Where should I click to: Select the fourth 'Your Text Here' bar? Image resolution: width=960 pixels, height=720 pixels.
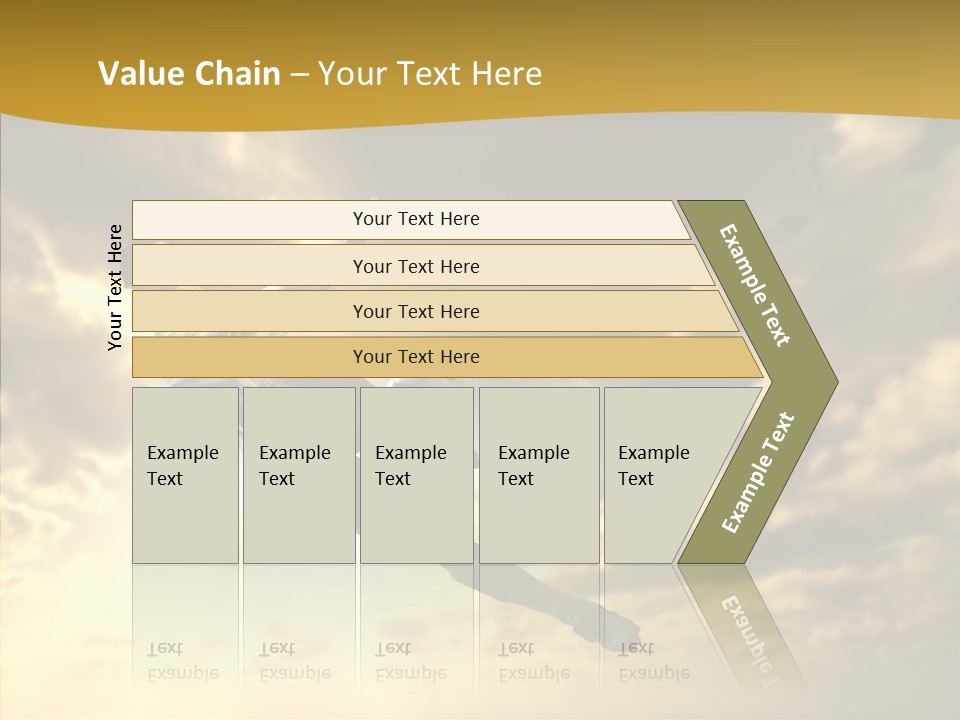416,357
